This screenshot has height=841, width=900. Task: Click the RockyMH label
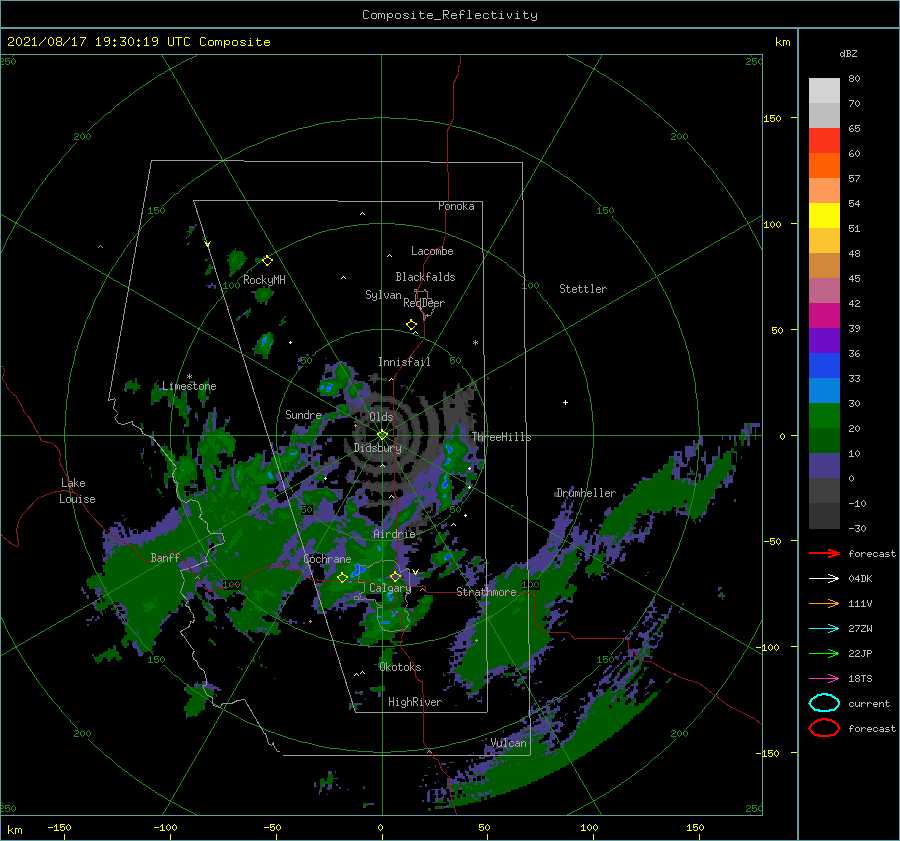pos(264,280)
